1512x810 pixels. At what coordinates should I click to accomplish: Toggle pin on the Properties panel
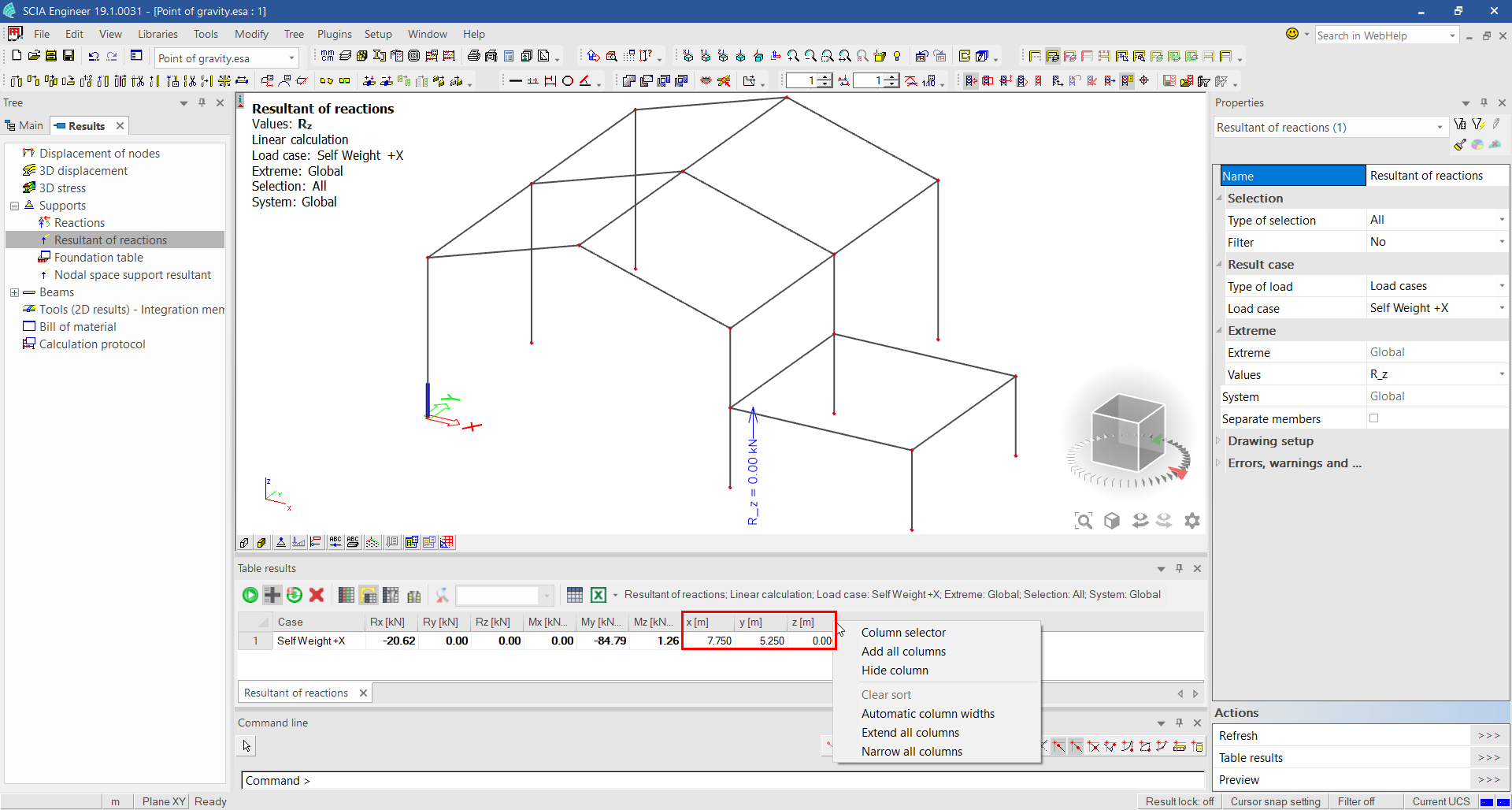click(x=1484, y=102)
